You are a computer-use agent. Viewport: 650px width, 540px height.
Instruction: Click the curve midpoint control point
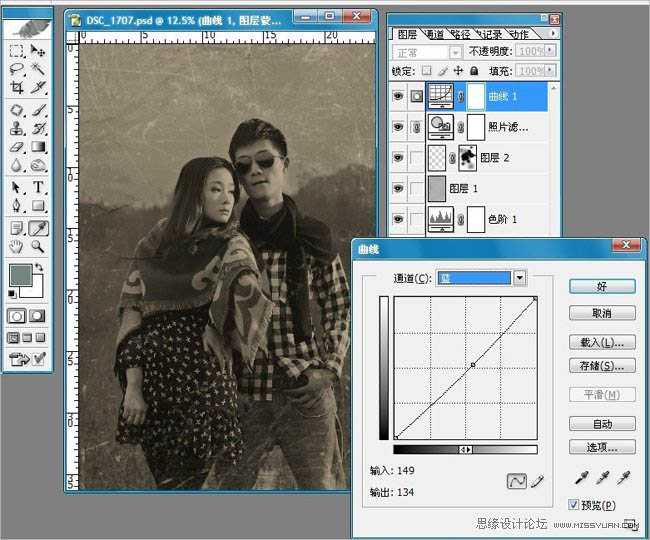pyautogui.click(x=473, y=365)
